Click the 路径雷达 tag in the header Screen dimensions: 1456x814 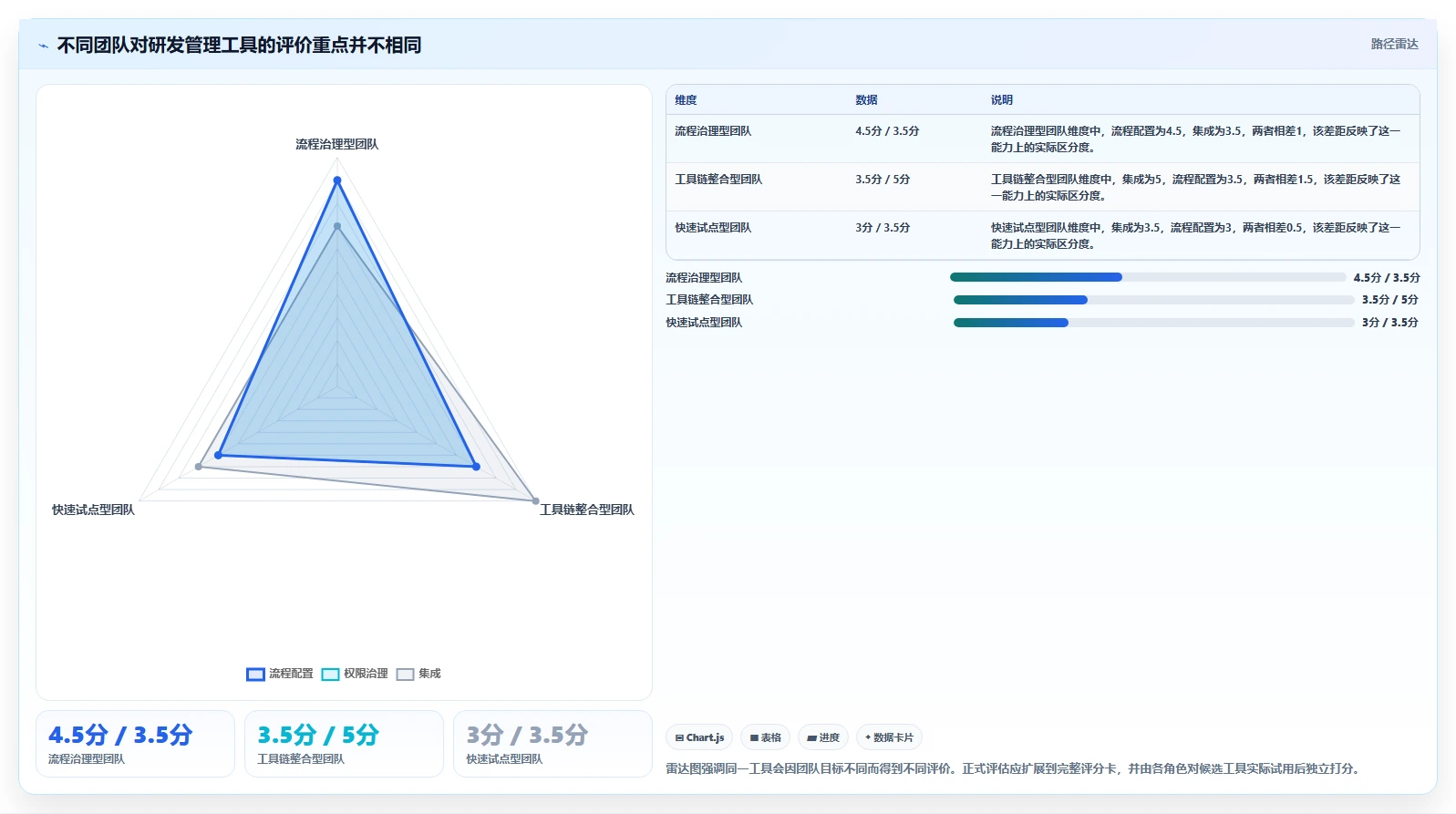1394,44
